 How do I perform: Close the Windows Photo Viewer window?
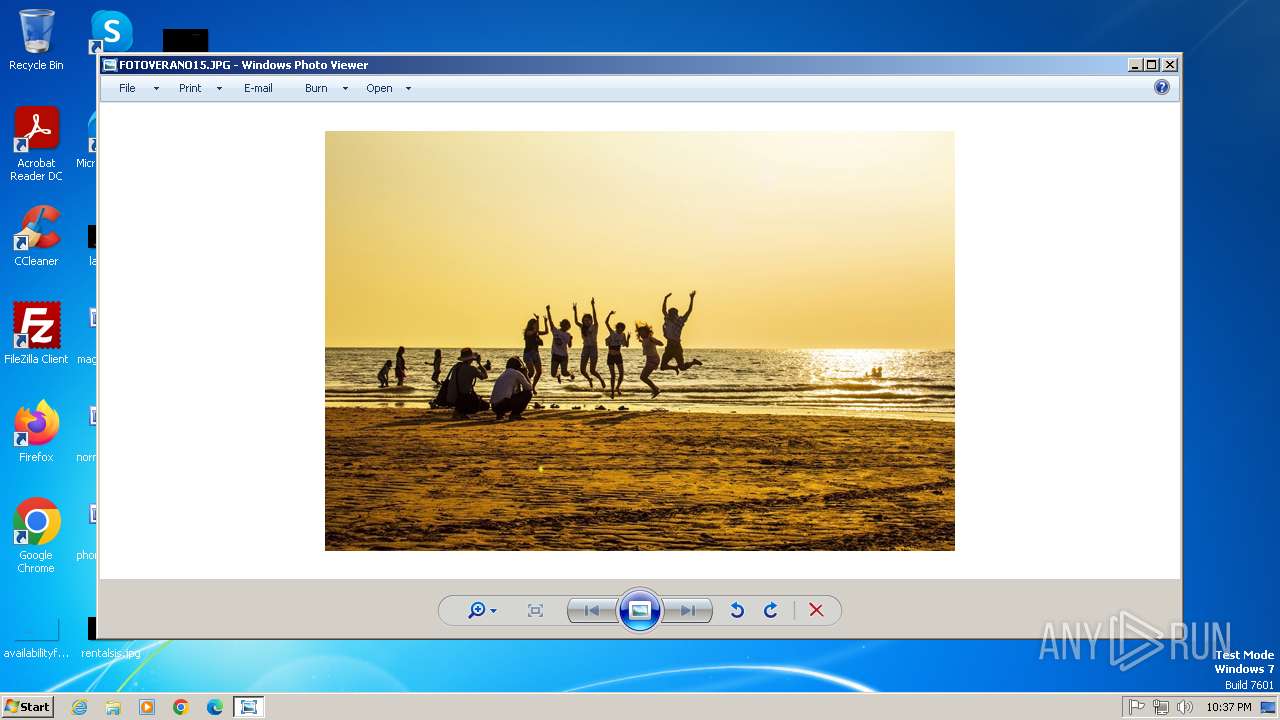tap(1170, 65)
